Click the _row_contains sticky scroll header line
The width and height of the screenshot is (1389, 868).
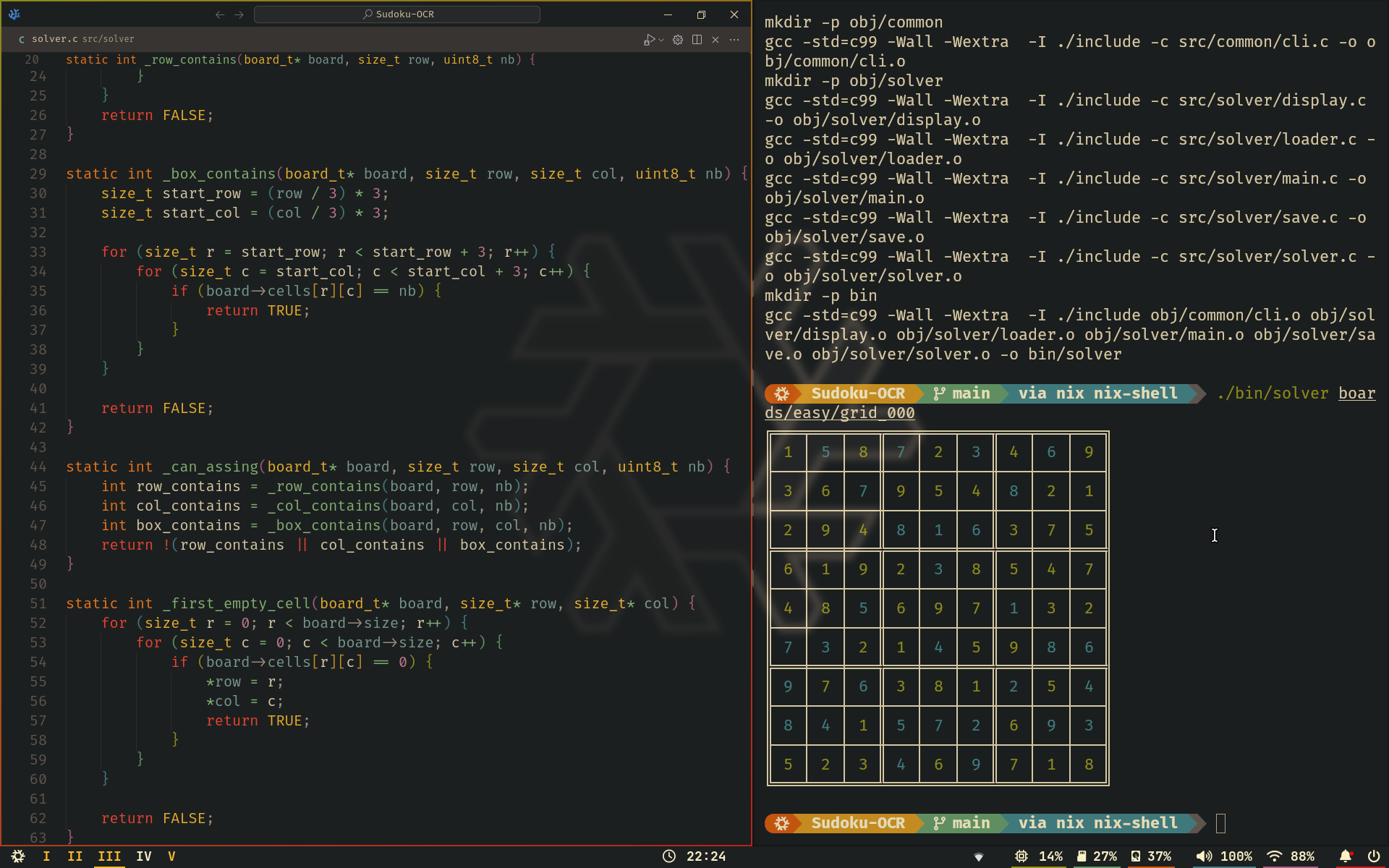pyautogui.click(x=289, y=59)
